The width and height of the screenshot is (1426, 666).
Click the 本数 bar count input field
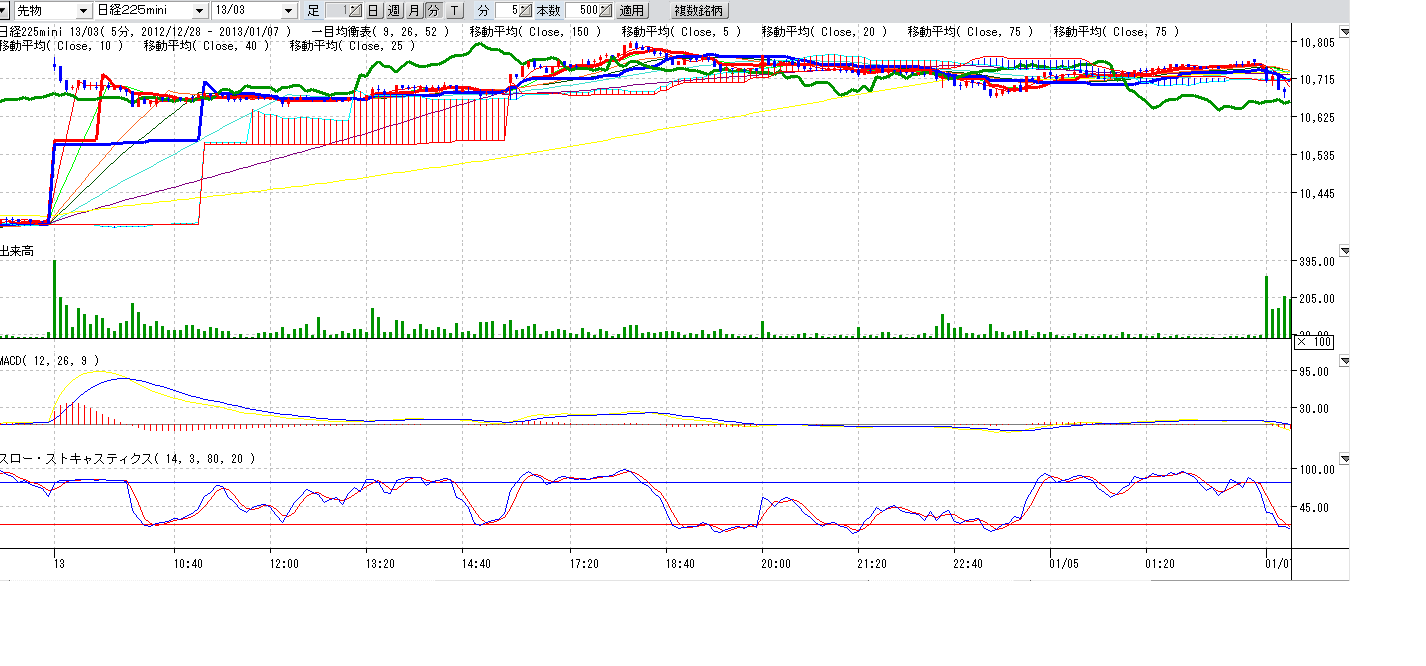pyautogui.click(x=582, y=10)
